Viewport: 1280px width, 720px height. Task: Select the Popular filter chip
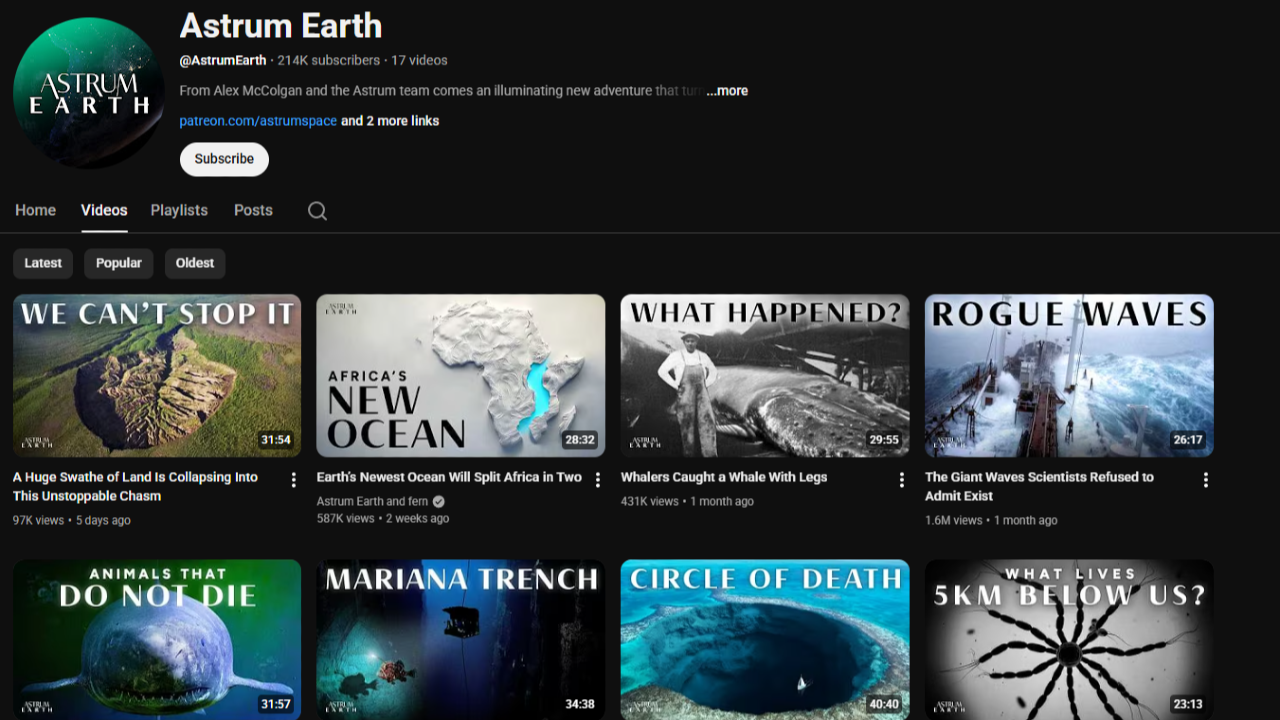118,263
